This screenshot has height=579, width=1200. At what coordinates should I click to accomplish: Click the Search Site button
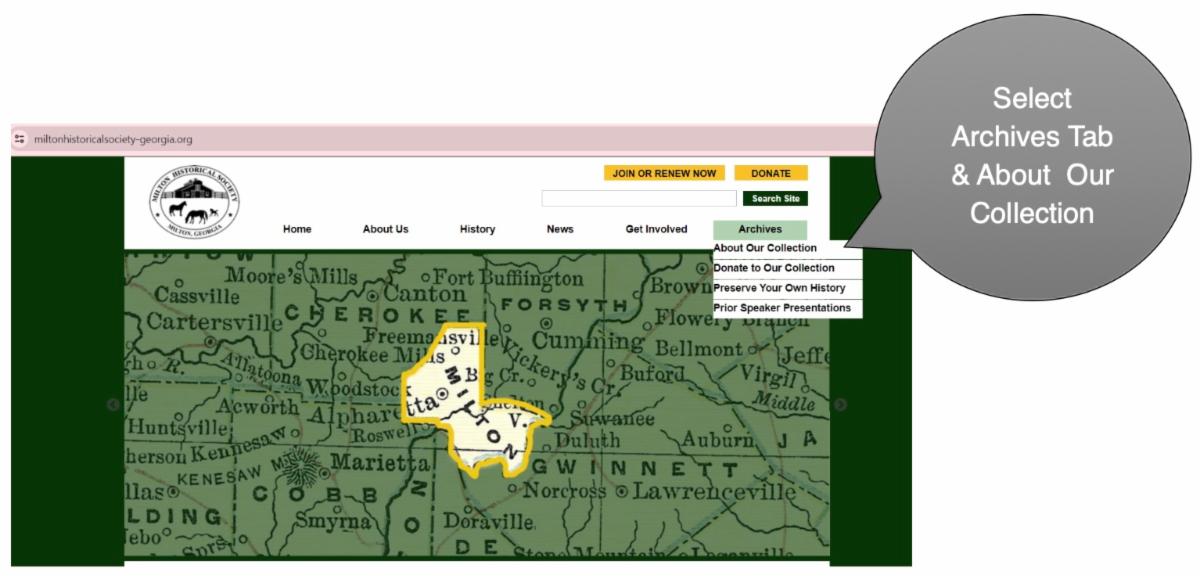pos(775,199)
